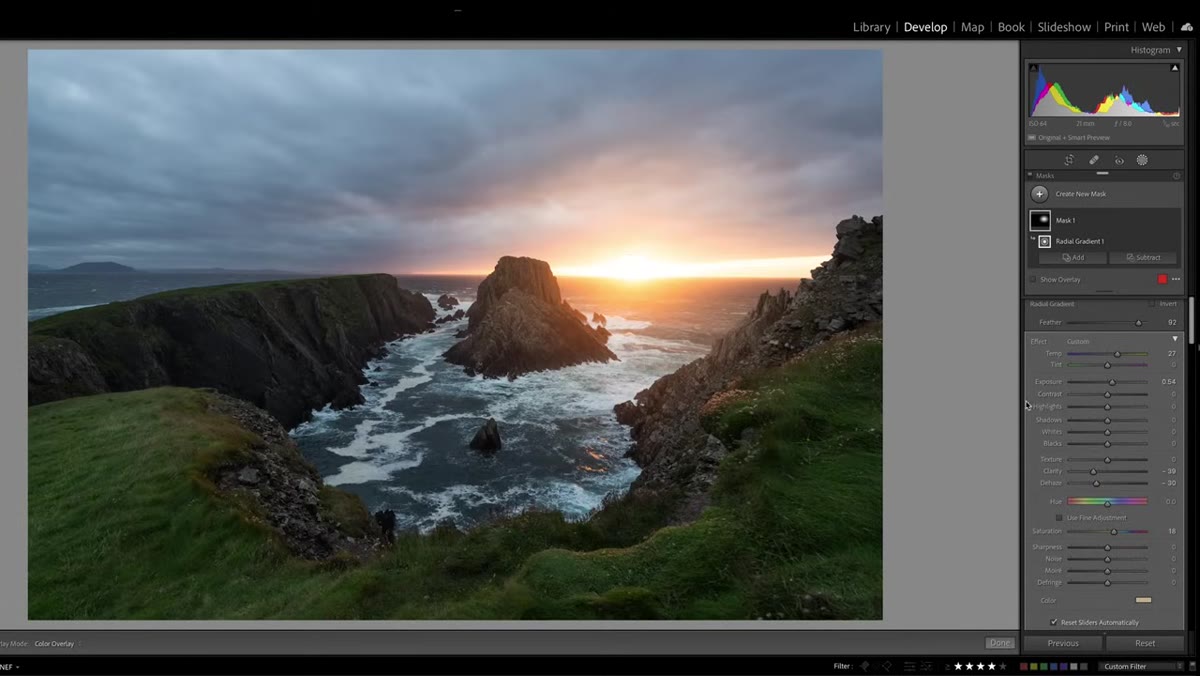Filter by unedited photos icon

(x=927, y=666)
